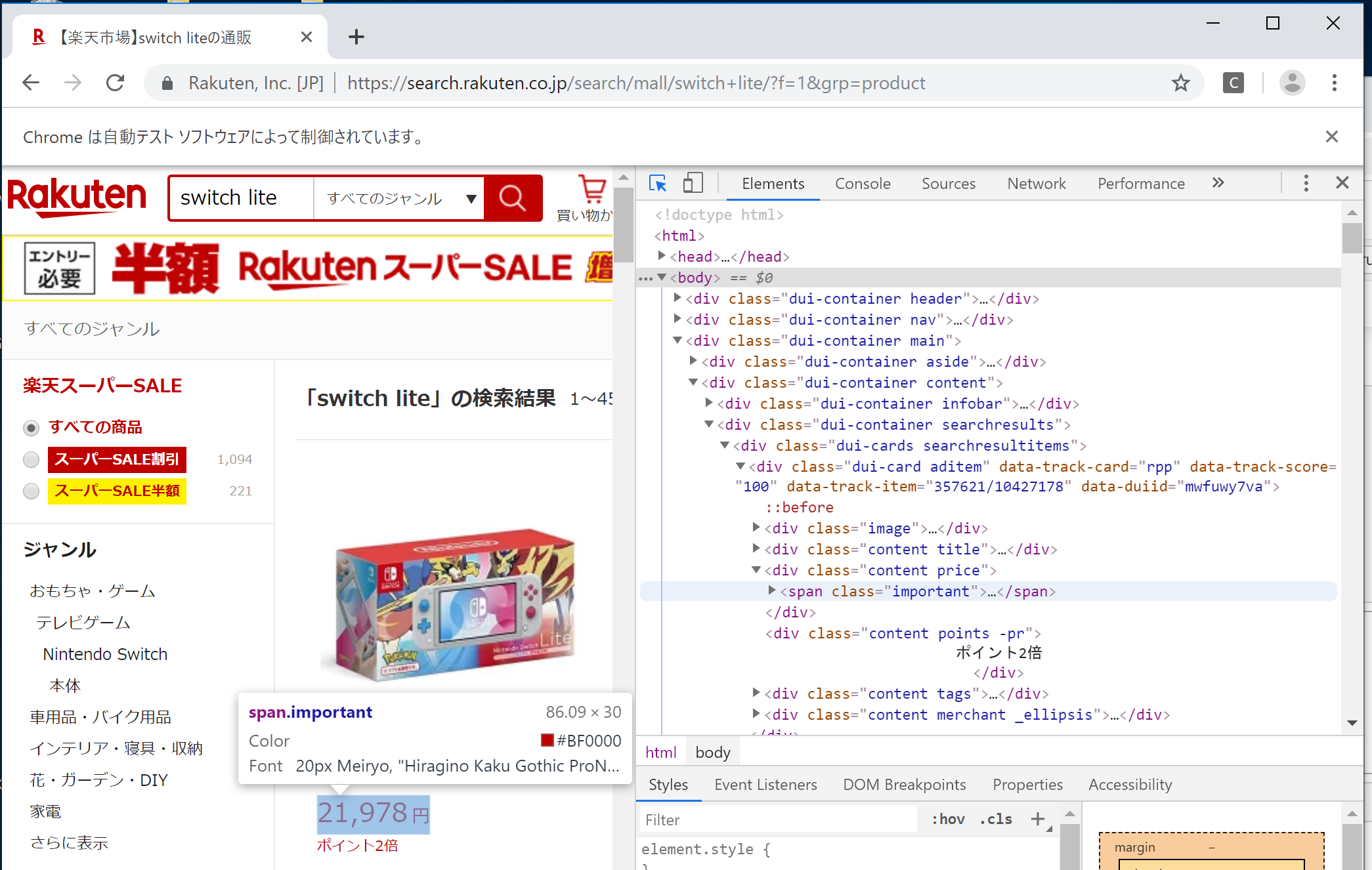This screenshot has height=870, width=1372.
Task: Show more DevTools tabs with the chevron
Action: click(1218, 183)
